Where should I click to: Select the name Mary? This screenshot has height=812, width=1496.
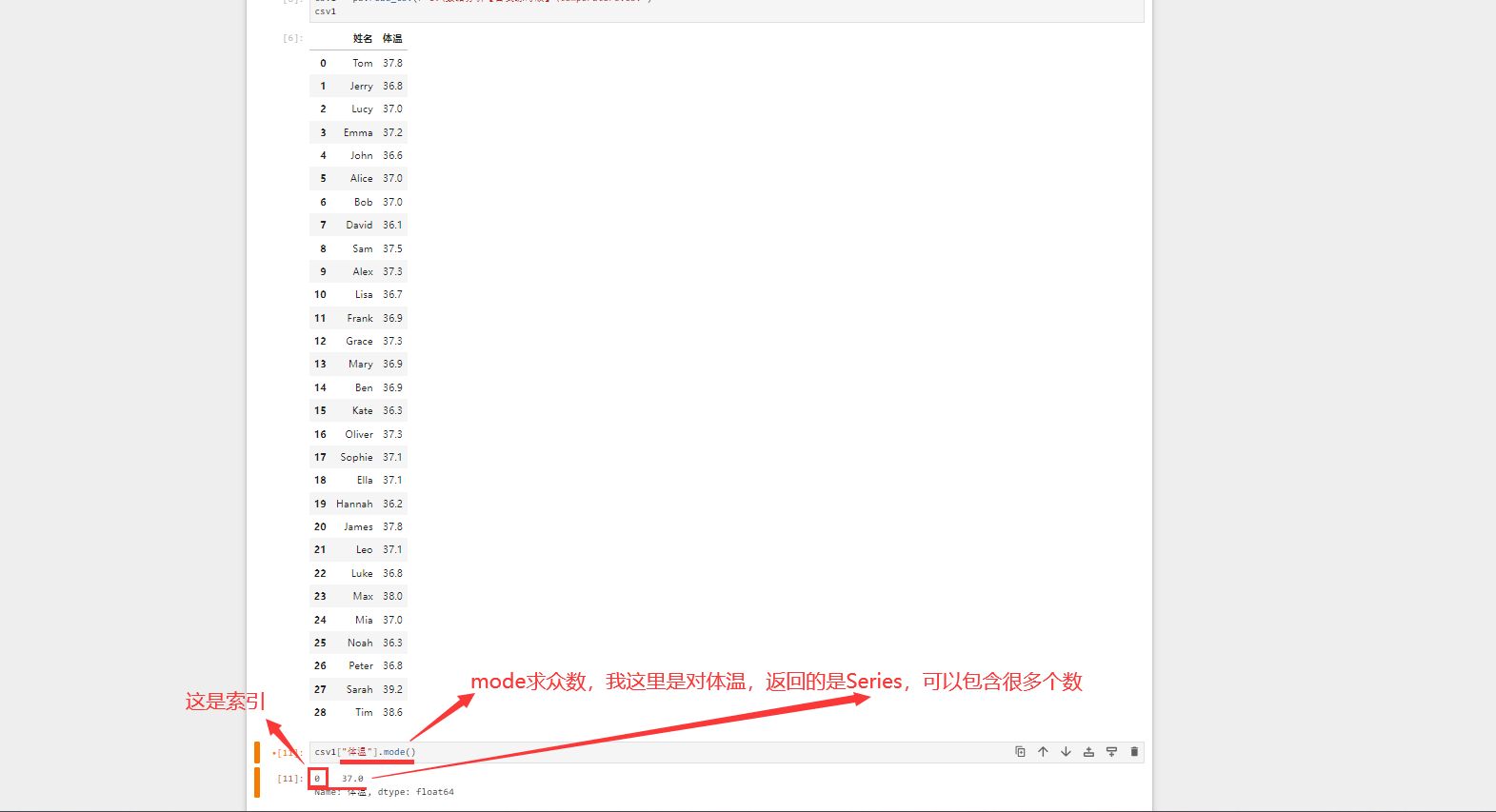point(361,365)
